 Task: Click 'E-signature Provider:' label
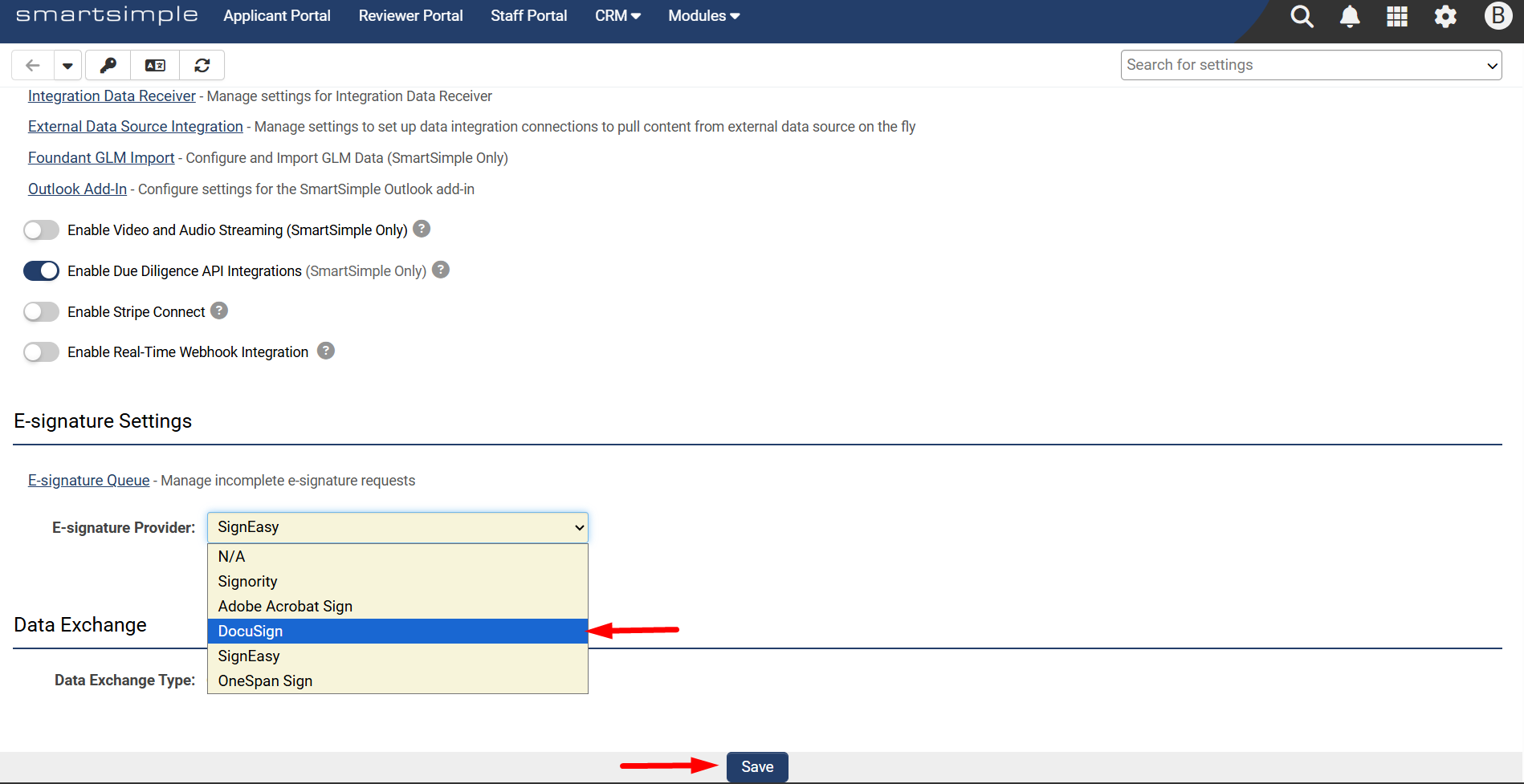124,528
